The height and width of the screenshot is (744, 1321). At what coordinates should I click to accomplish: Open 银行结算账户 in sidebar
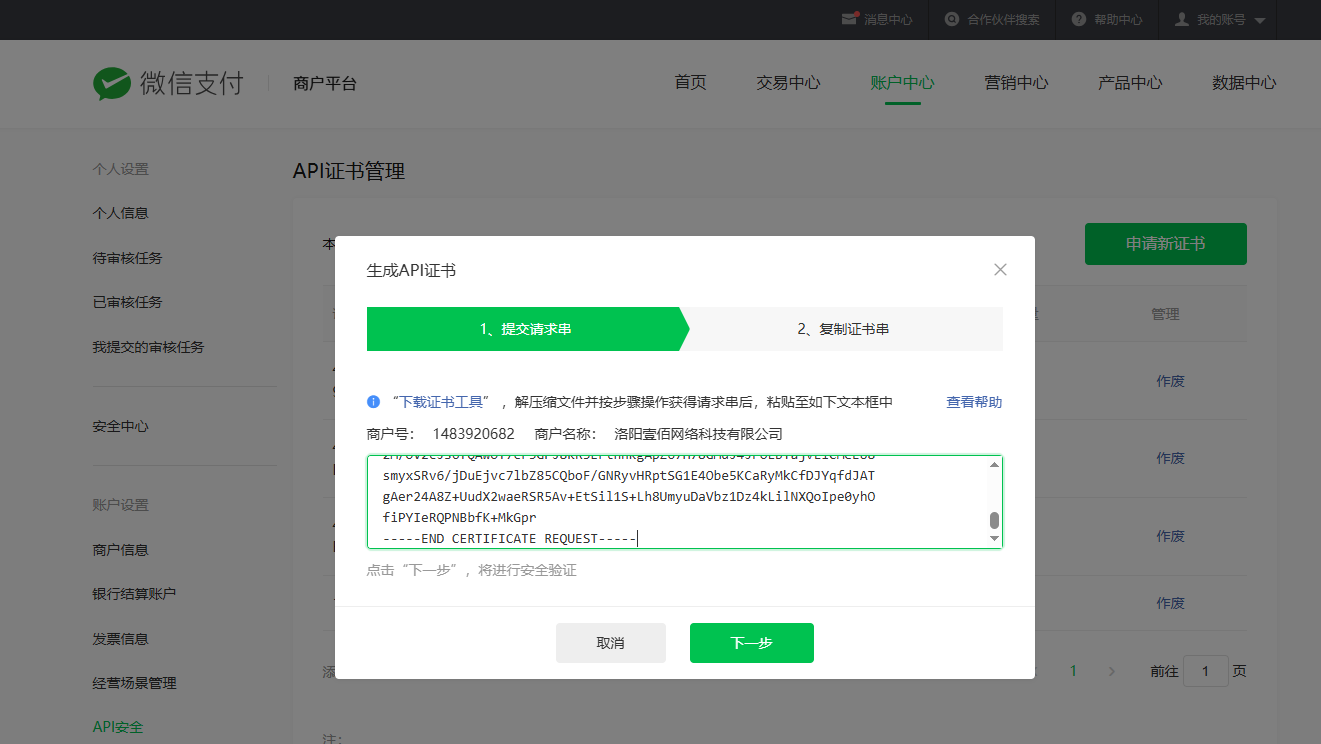pyautogui.click(x=134, y=594)
